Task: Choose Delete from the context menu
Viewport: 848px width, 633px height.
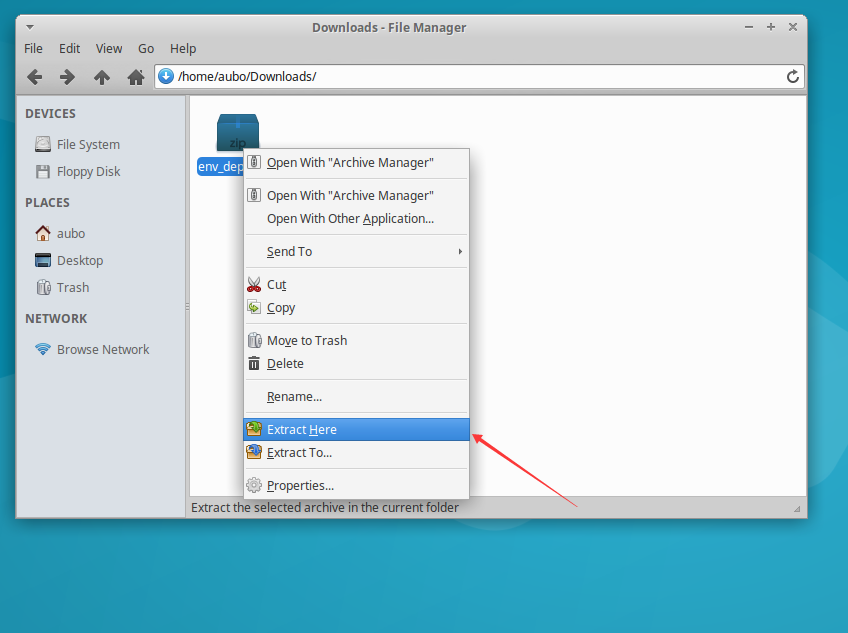Action: [356, 364]
